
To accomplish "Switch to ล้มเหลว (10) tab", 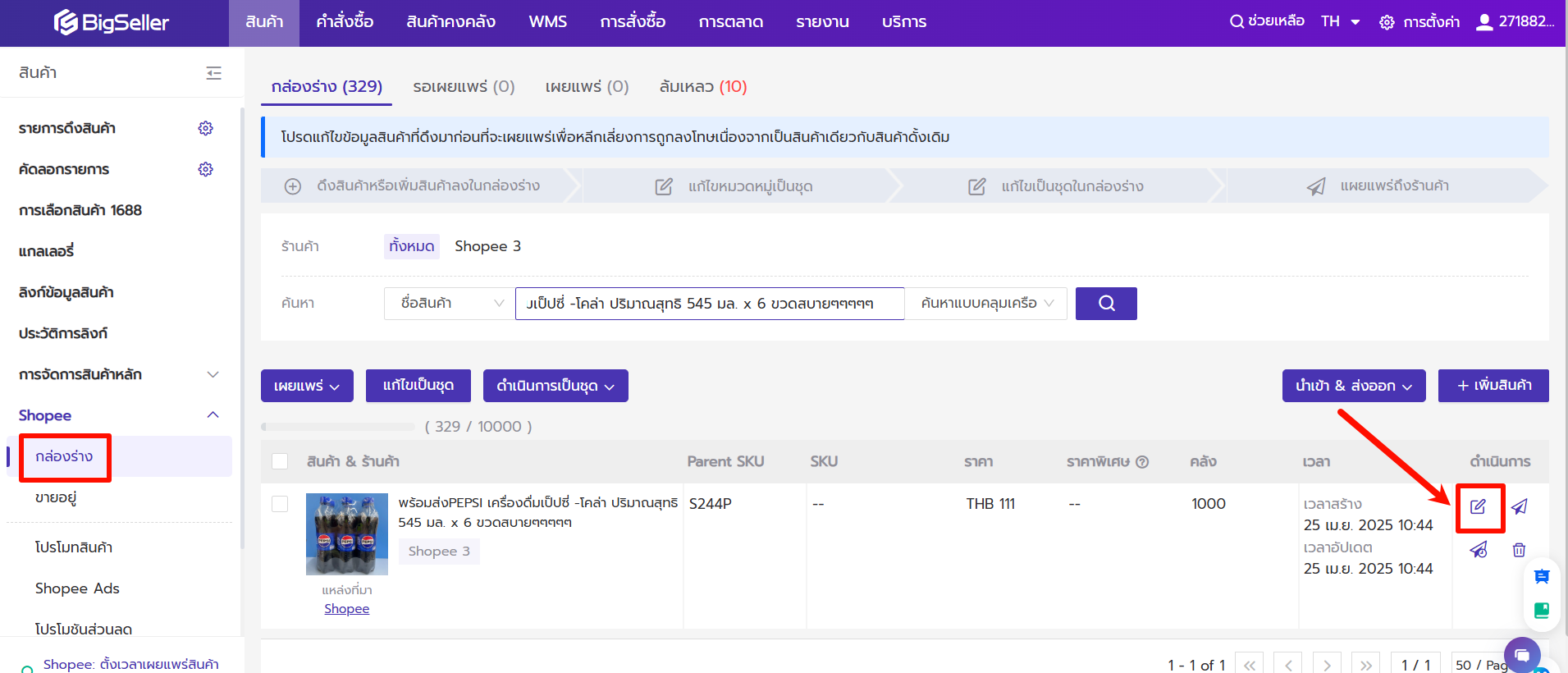I will [x=703, y=86].
